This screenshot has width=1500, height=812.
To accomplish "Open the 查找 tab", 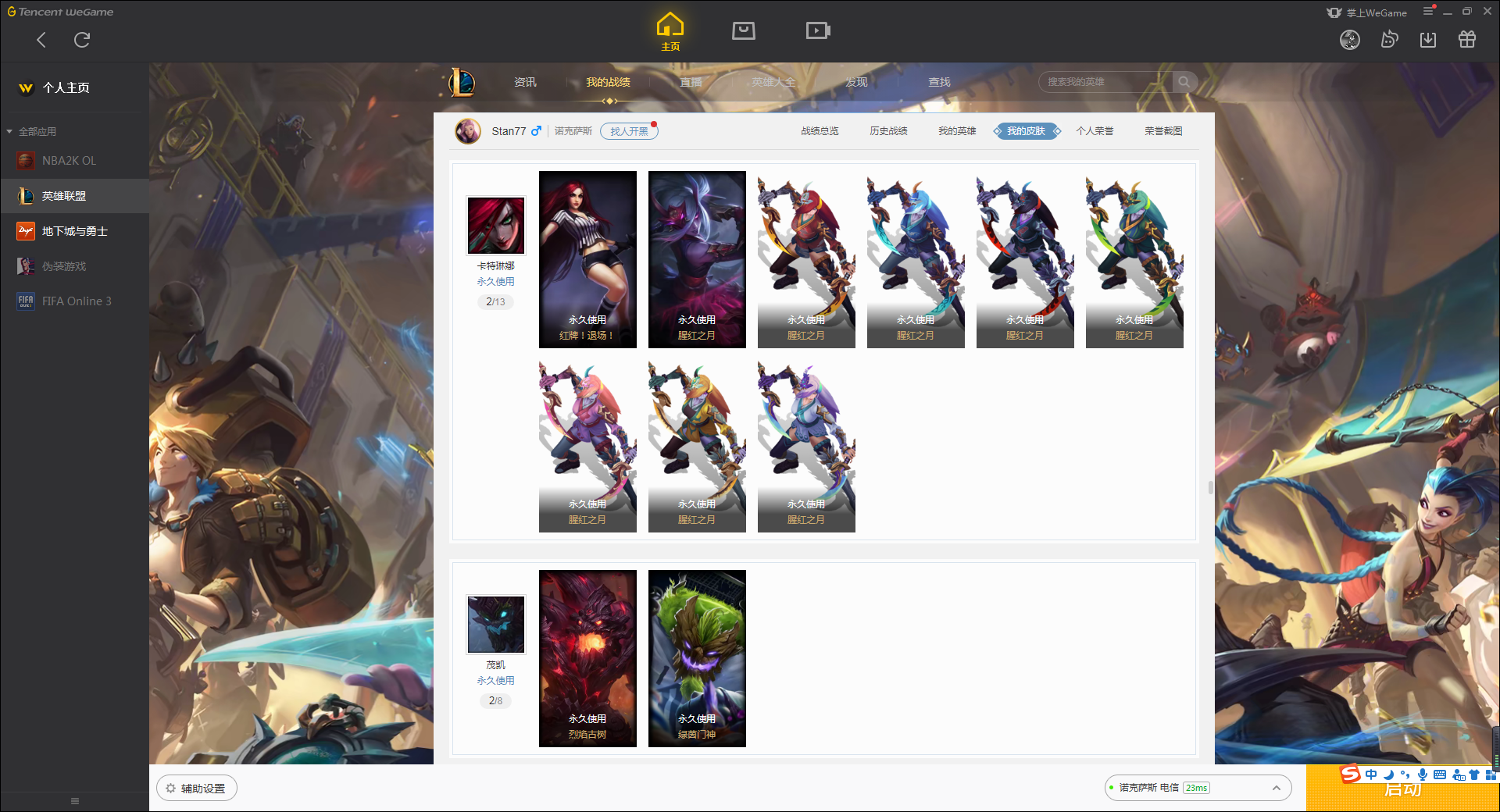I will pos(939,82).
